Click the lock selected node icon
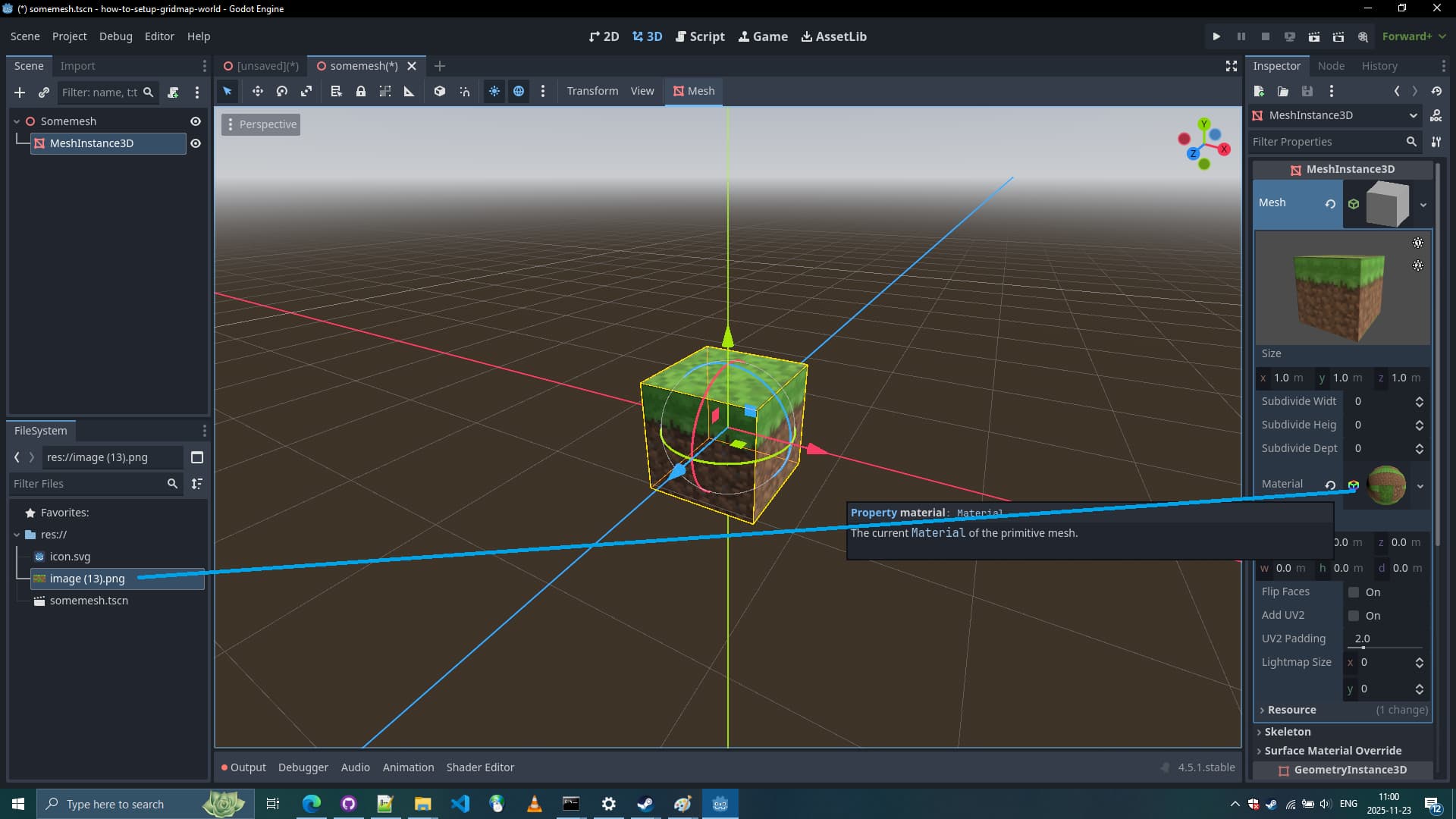The image size is (1456, 819). point(361,91)
